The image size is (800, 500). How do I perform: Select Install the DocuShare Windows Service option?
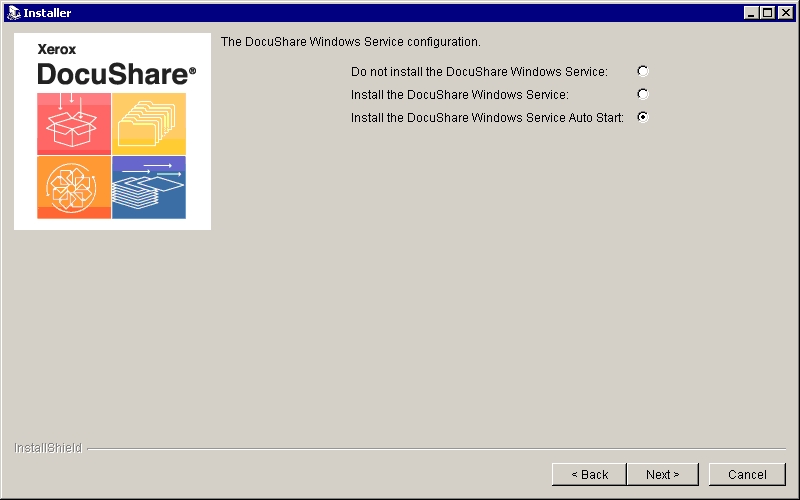point(643,94)
